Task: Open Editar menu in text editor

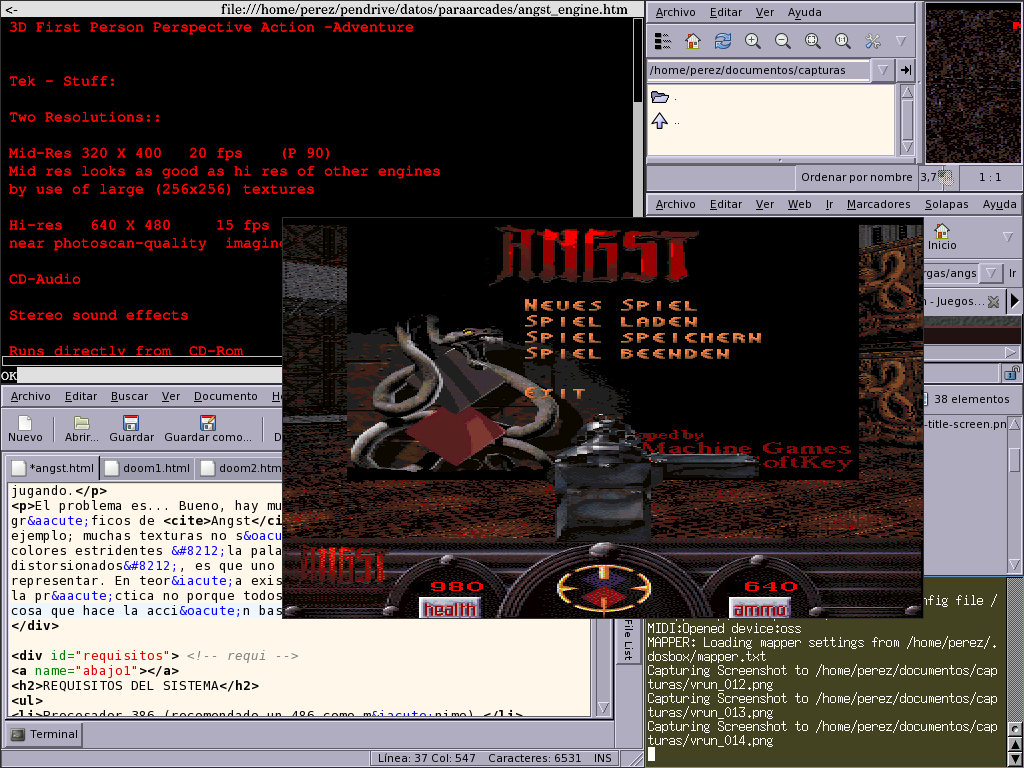Action: [81, 396]
